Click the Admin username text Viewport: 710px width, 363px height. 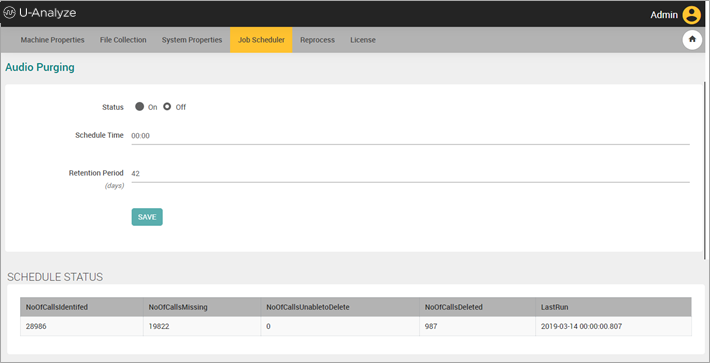pyautogui.click(x=664, y=15)
